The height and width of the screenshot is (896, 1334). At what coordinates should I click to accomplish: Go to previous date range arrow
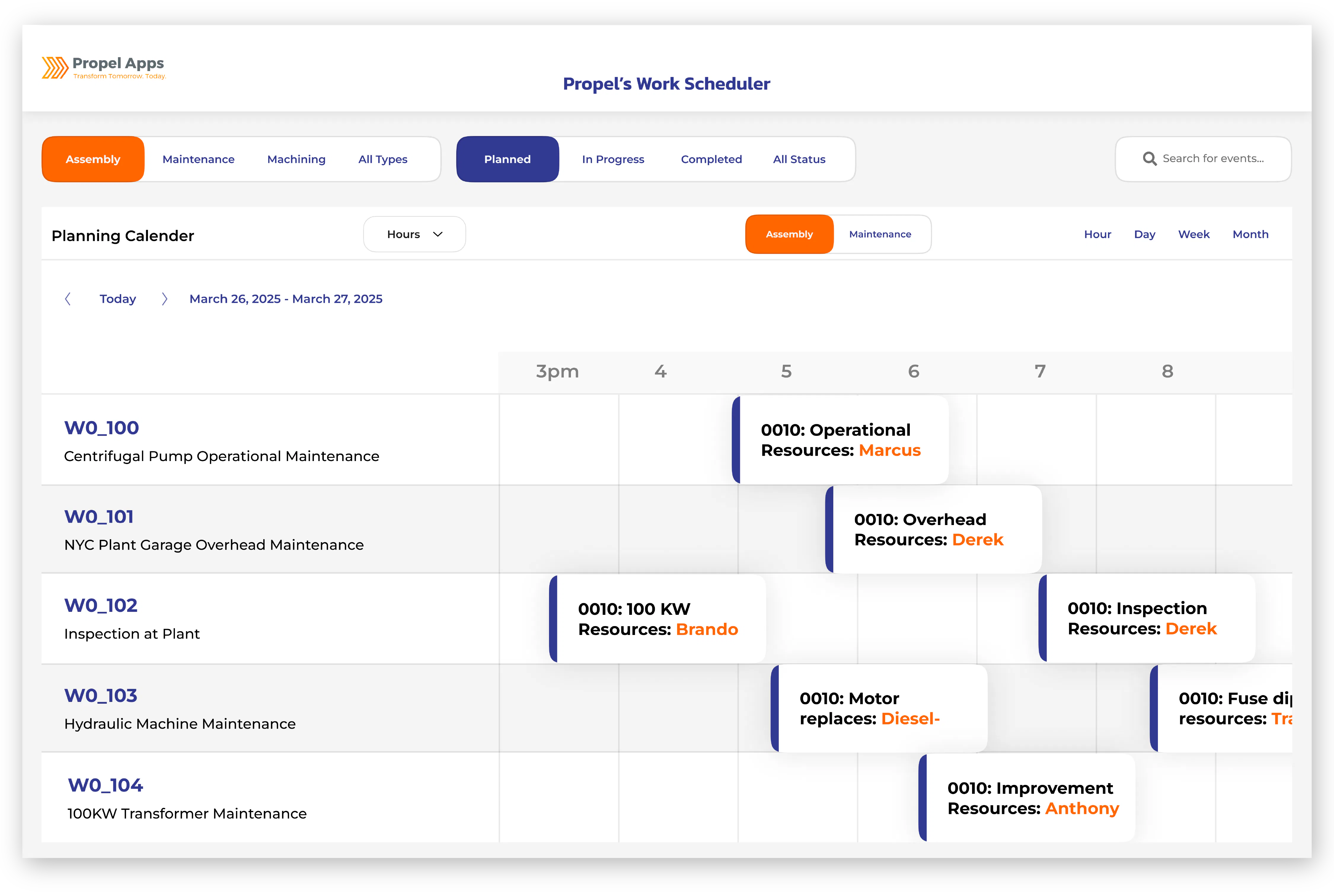[68, 299]
